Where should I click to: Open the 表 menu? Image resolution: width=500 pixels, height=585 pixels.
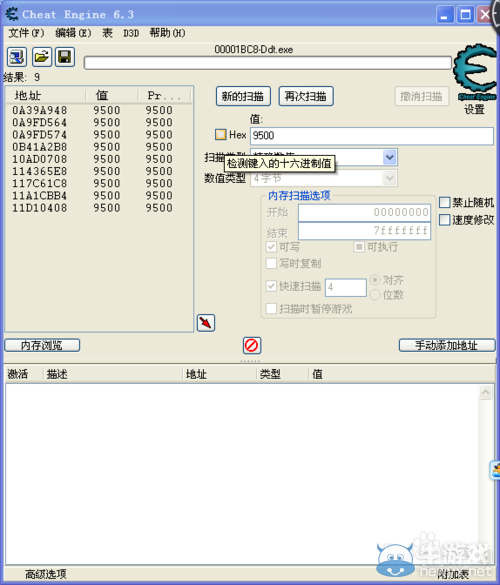point(107,33)
